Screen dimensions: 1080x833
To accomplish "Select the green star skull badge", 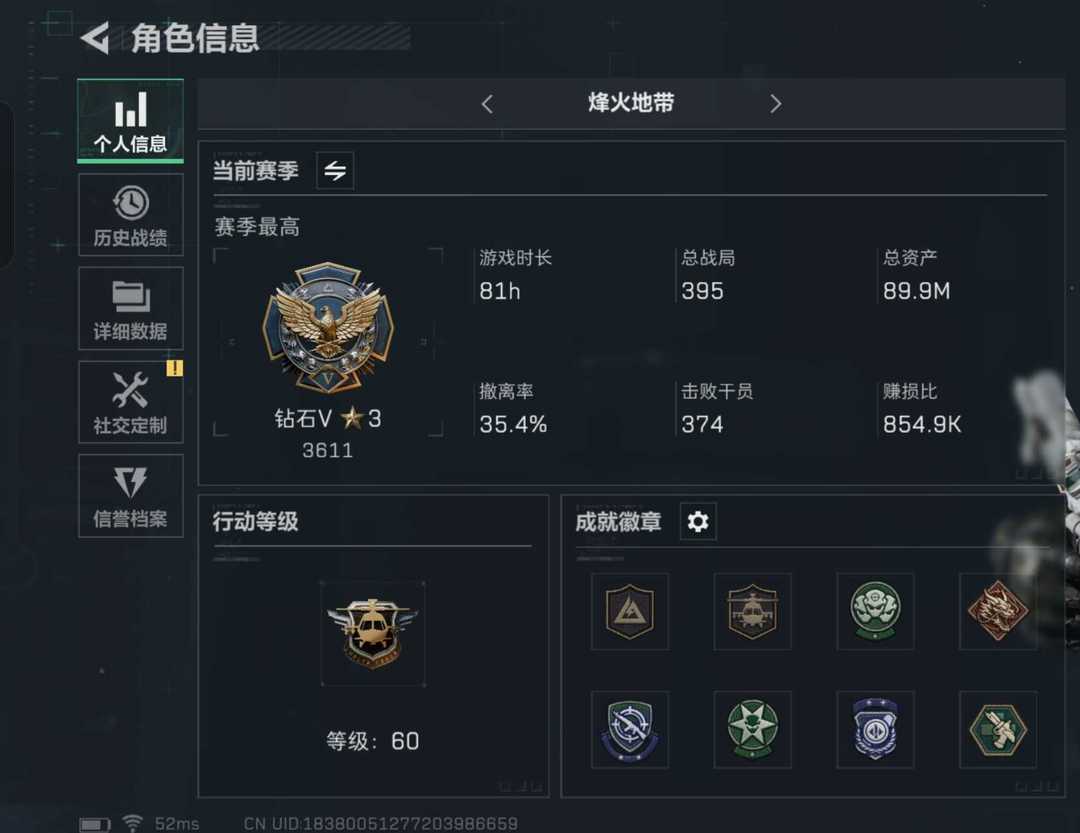I will click(752, 730).
